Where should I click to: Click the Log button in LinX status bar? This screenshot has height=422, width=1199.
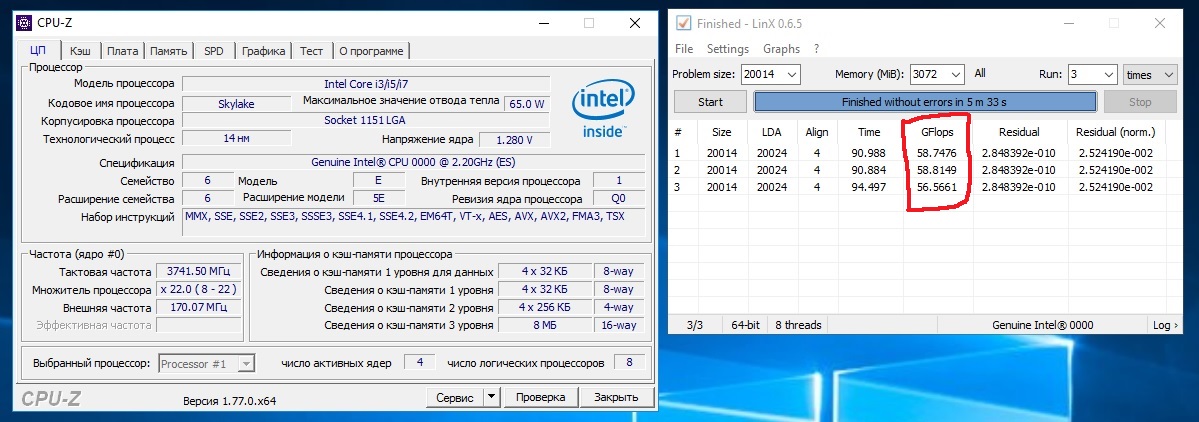click(1165, 325)
